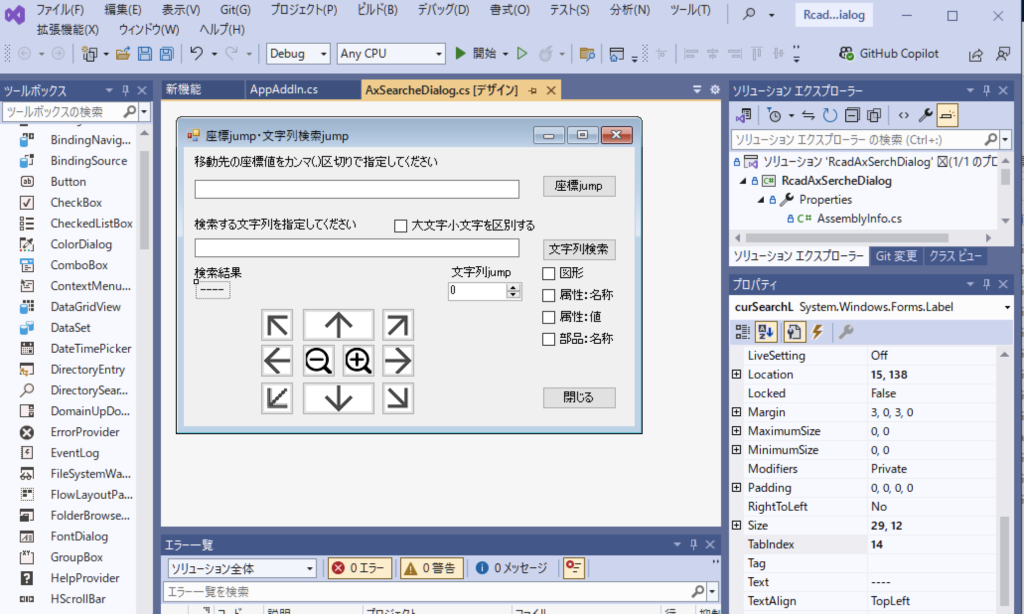Viewport: 1024px width, 614px height.
Task: Switch to the クラス ビュー tab
Action: coord(955,256)
